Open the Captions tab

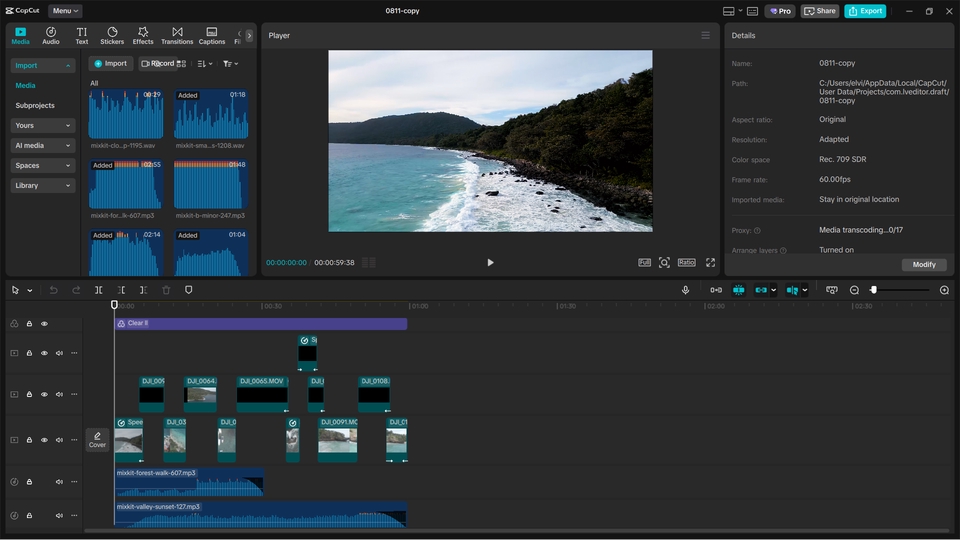(x=212, y=36)
